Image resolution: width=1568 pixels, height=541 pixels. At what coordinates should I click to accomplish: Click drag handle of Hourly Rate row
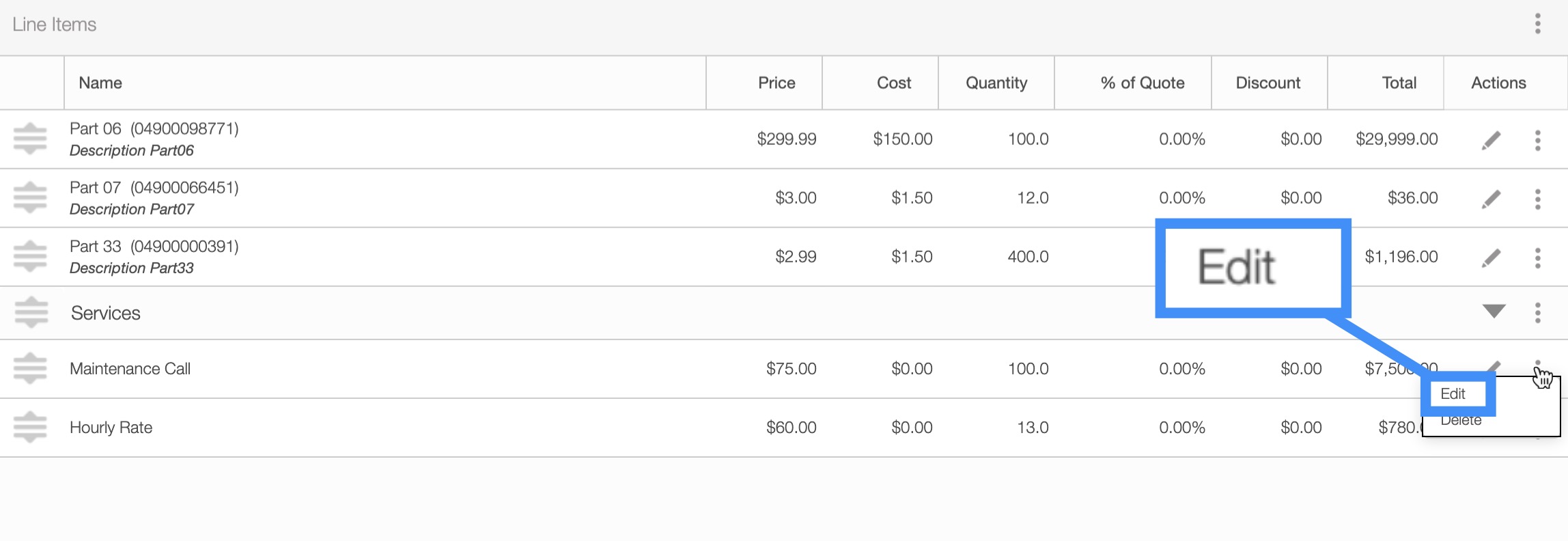30,427
